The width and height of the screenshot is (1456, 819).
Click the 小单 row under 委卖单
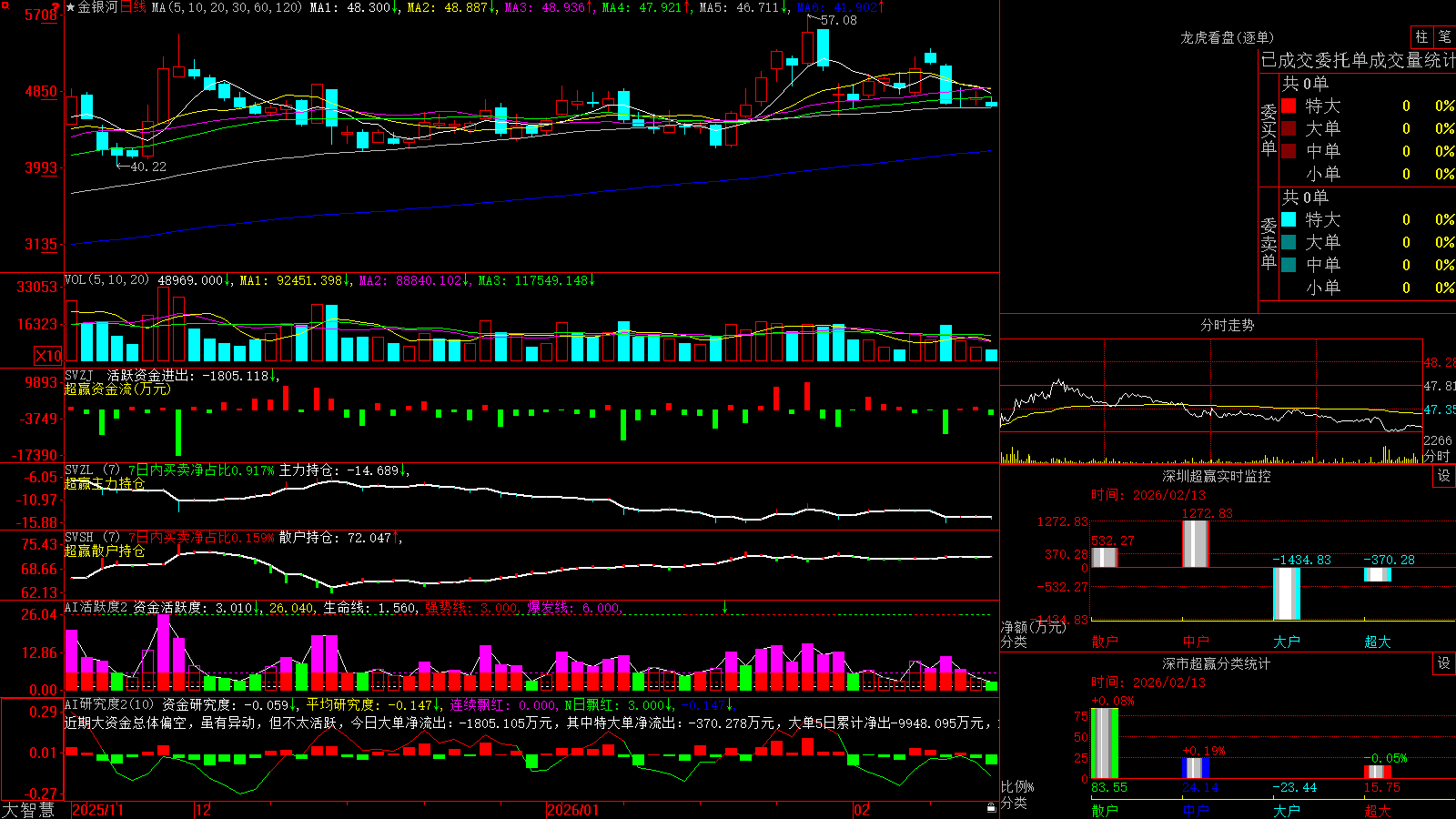1368,288
